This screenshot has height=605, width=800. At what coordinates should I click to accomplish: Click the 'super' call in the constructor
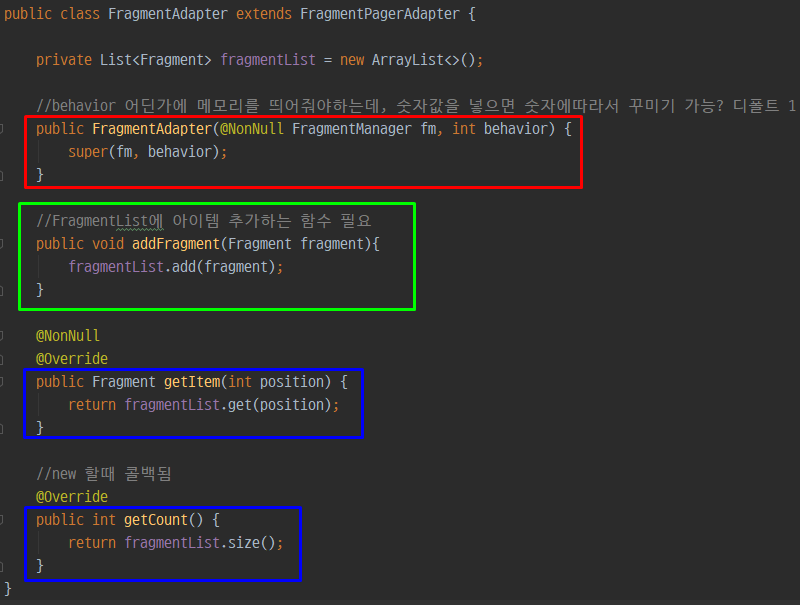click(88, 152)
